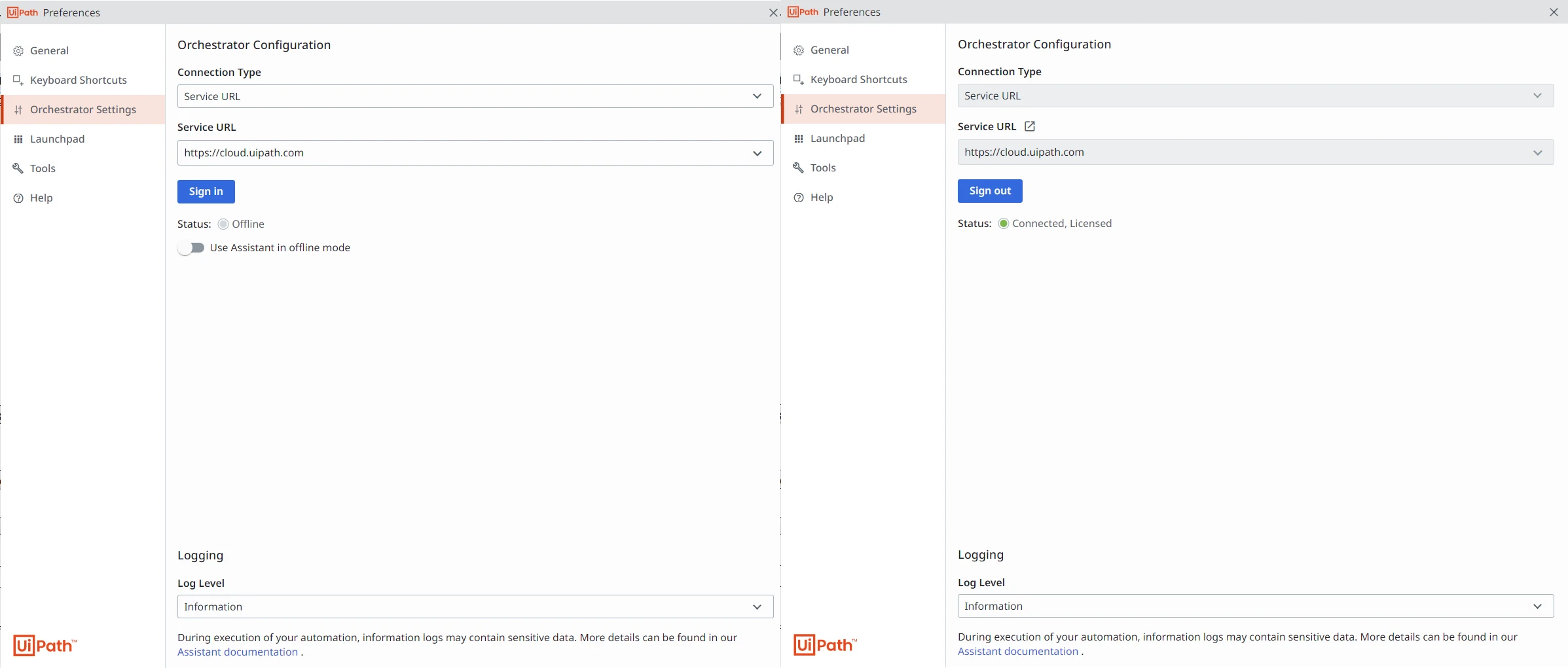This screenshot has height=668, width=1568.
Task: Open Tools in the connected window sidebar
Action: [x=864, y=168]
